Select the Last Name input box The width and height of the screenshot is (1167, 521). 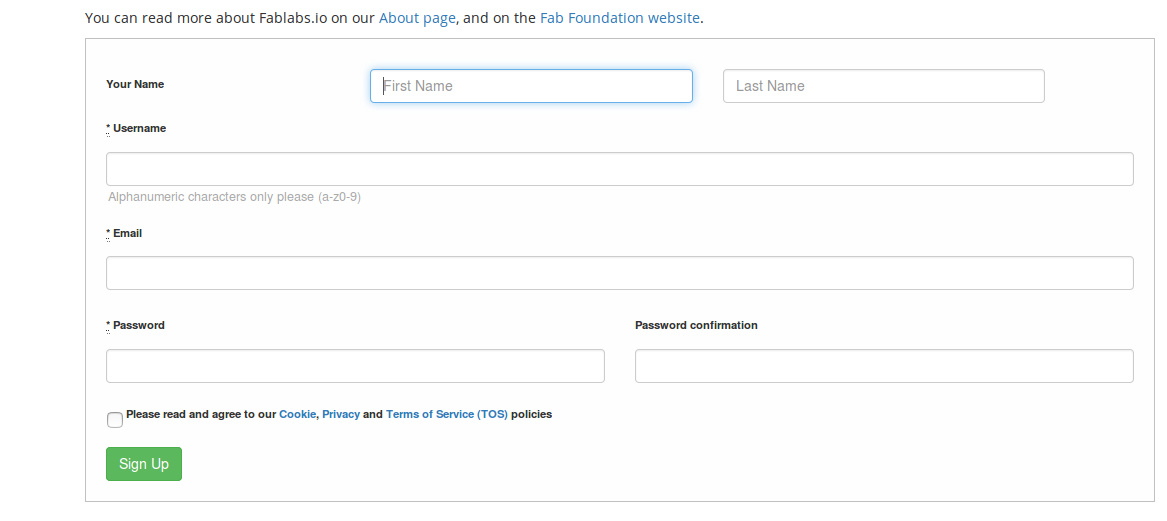[x=883, y=86]
